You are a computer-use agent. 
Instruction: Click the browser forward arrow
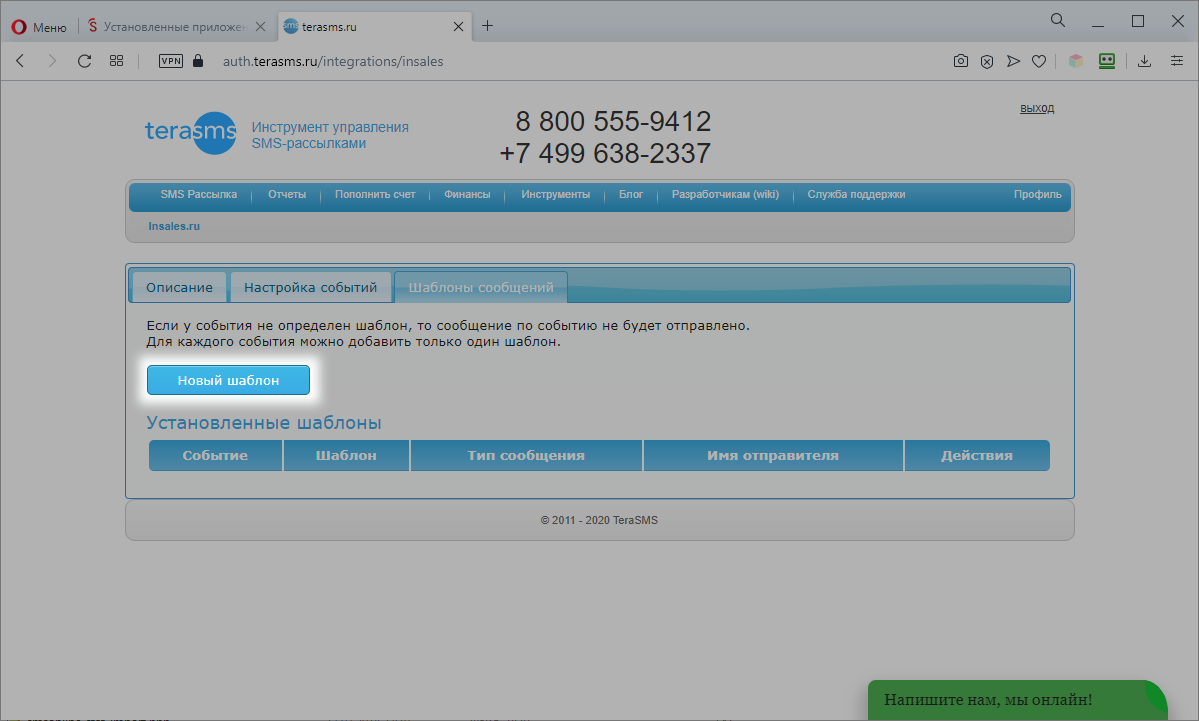click(52, 61)
